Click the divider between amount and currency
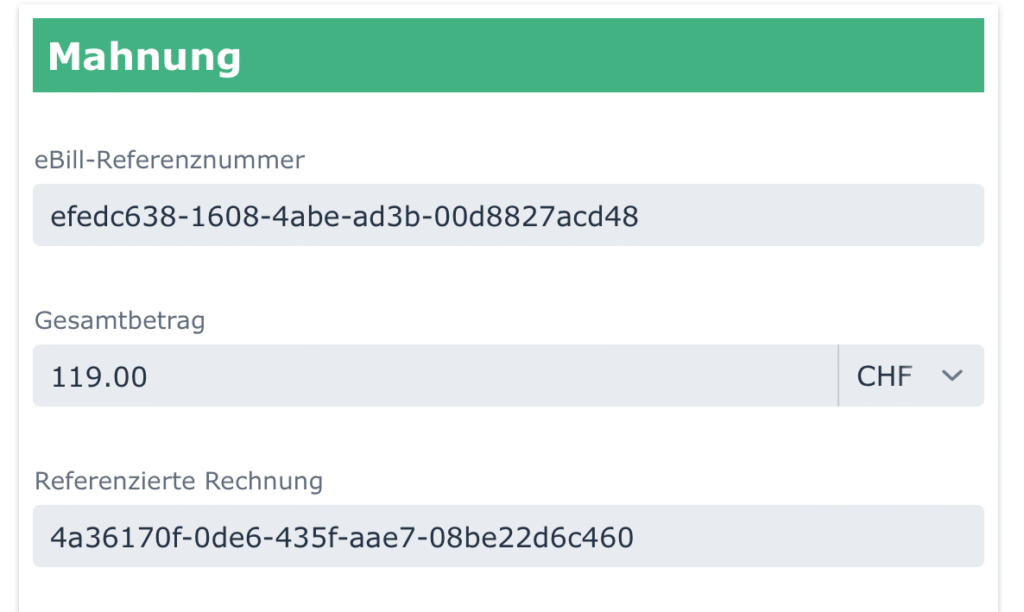The image size is (1024, 612). (838, 376)
